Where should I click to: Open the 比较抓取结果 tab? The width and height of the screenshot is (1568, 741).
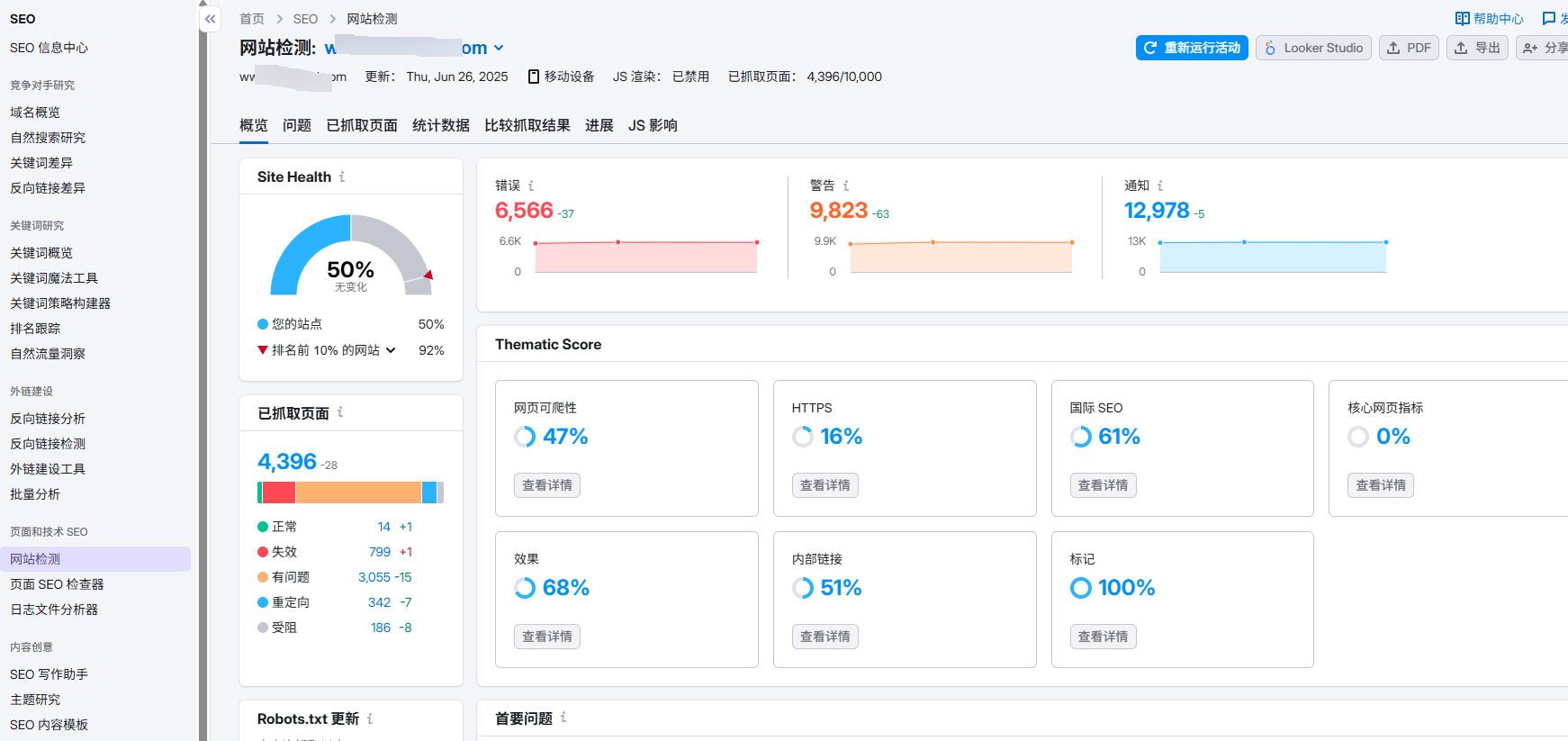[x=527, y=125]
